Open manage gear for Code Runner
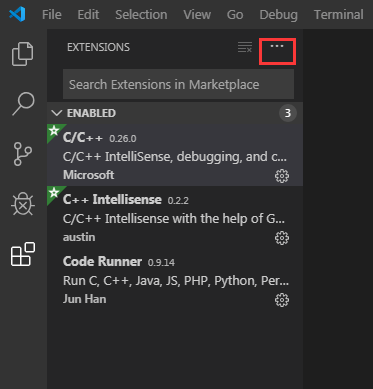The width and height of the screenshot is (373, 389). [282, 300]
